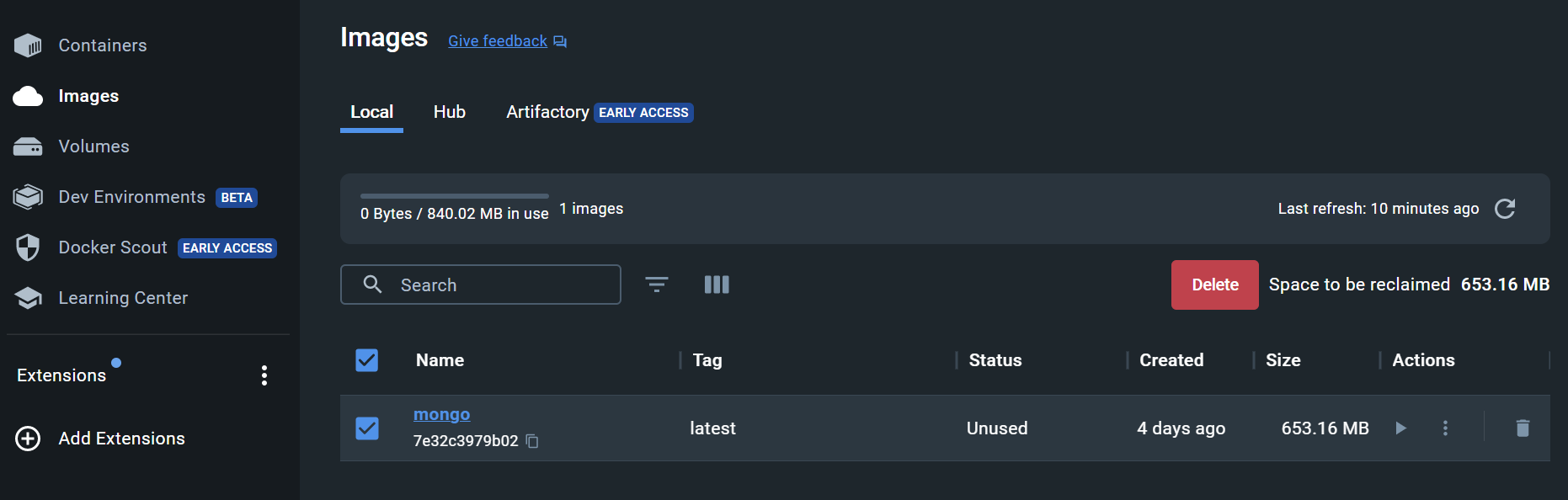1568x500 pixels.
Task: Open Dev Environments in the sidebar
Action: tap(132, 197)
